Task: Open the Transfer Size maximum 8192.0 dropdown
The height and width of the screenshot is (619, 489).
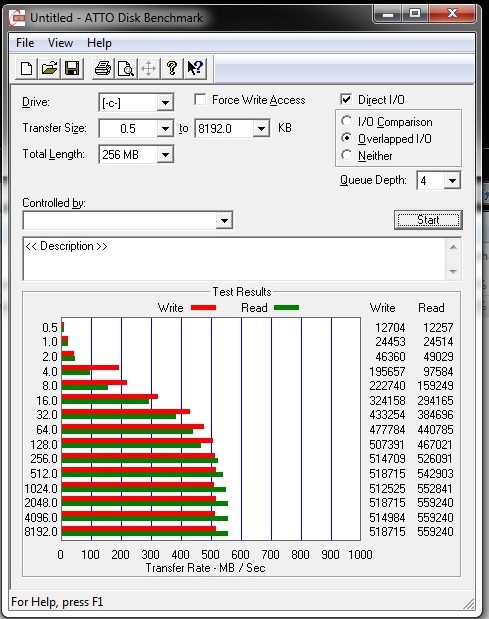Action: point(261,128)
